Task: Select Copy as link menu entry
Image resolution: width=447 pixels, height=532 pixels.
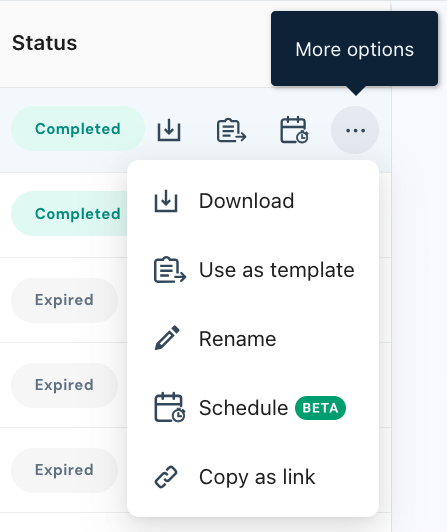Action: pyautogui.click(x=253, y=477)
